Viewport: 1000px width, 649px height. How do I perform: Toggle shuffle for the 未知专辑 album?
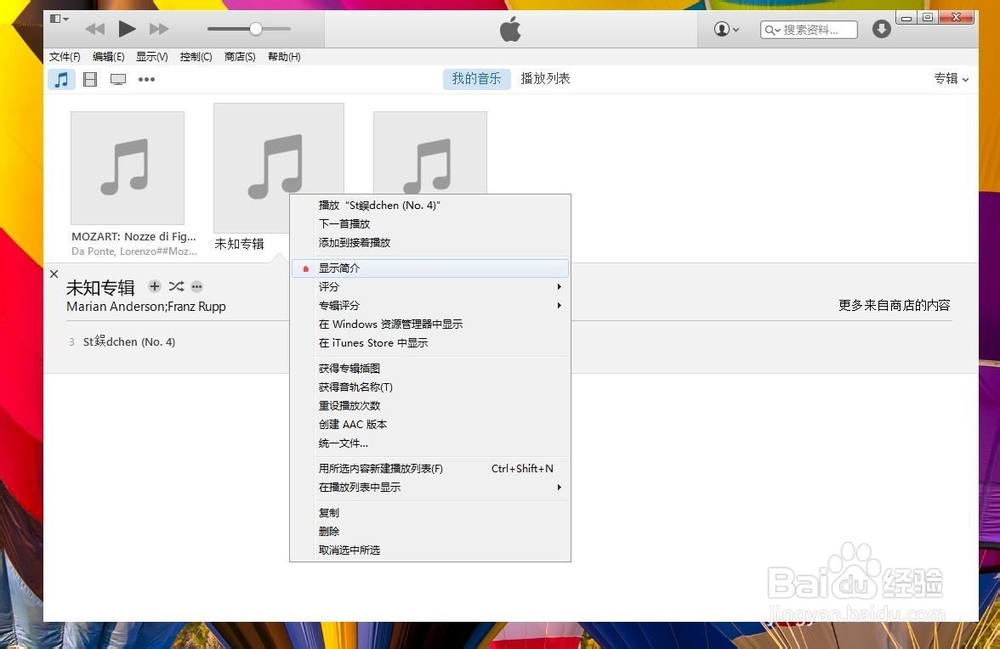[176, 286]
